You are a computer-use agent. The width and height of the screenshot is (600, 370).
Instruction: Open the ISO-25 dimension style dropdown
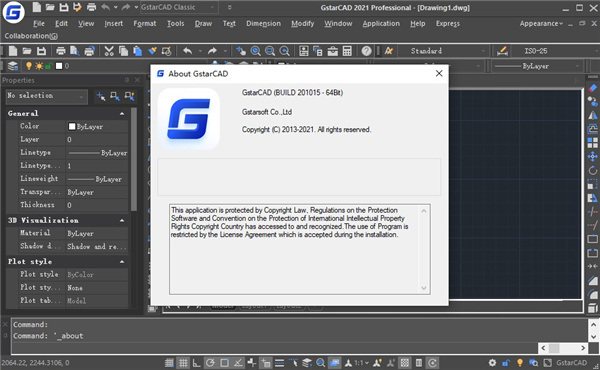[555, 51]
